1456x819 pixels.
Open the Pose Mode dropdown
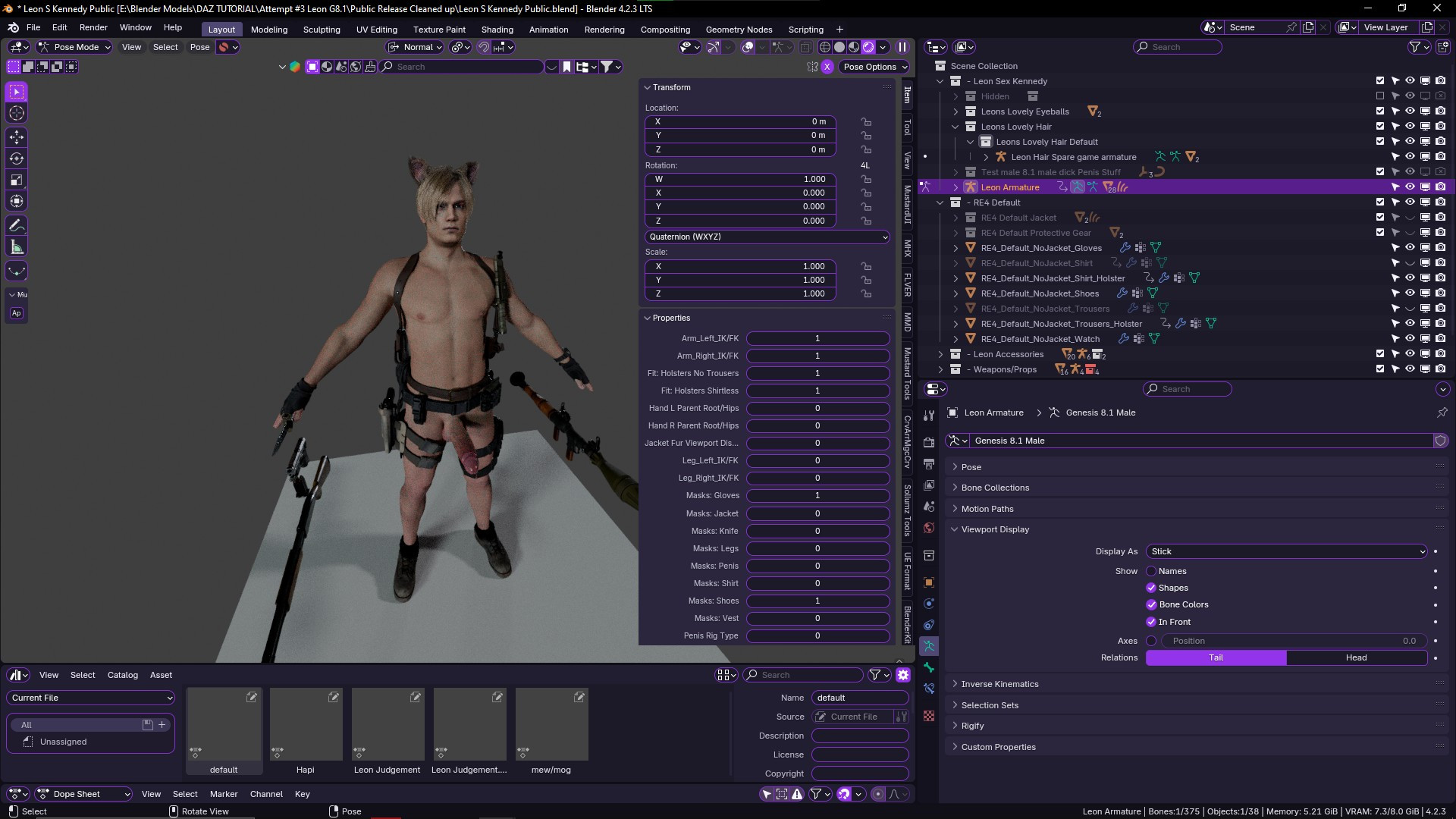click(74, 47)
